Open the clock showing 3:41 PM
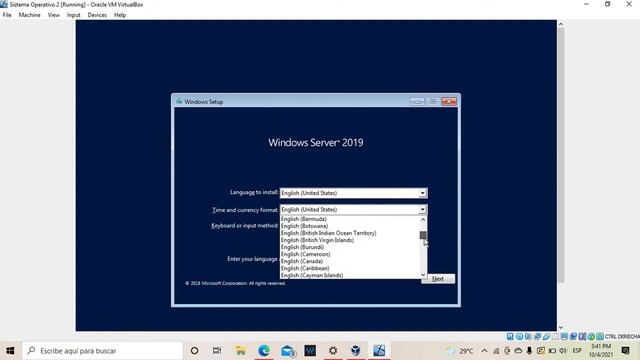The image size is (640, 360). coord(601,351)
